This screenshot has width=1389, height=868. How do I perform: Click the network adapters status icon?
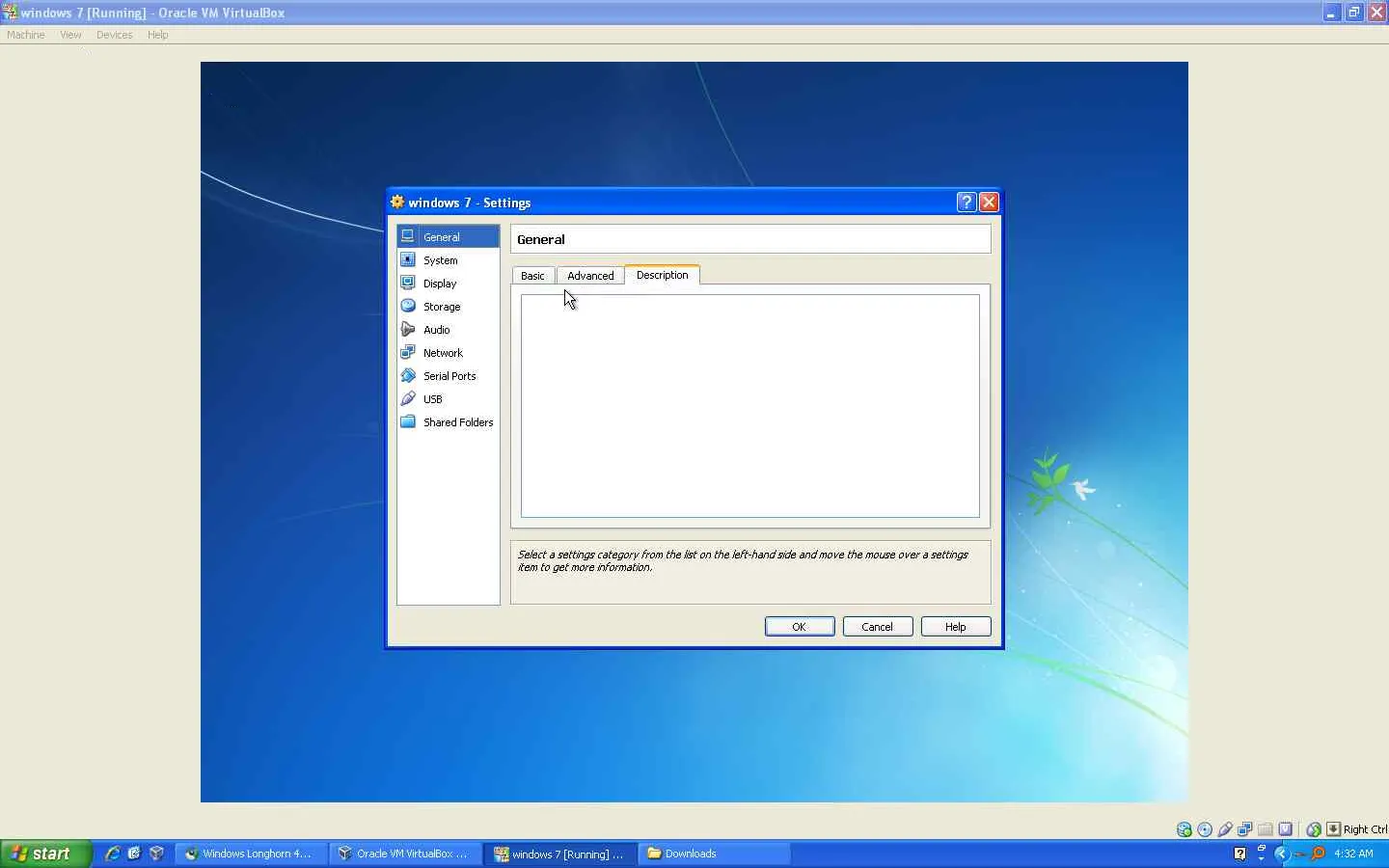click(1245, 829)
